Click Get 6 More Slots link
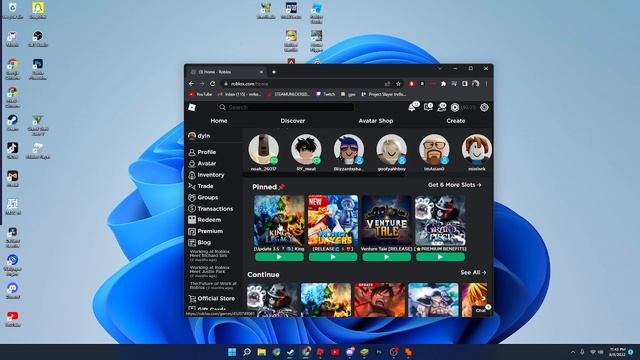This screenshot has height=360, width=640. coord(454,185)
